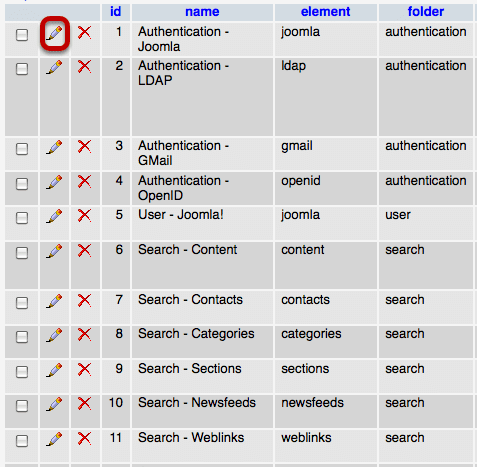Check the box for Authentication - Joomla row
The width and height of the screenshot is (477, 467).
(22, 35)
